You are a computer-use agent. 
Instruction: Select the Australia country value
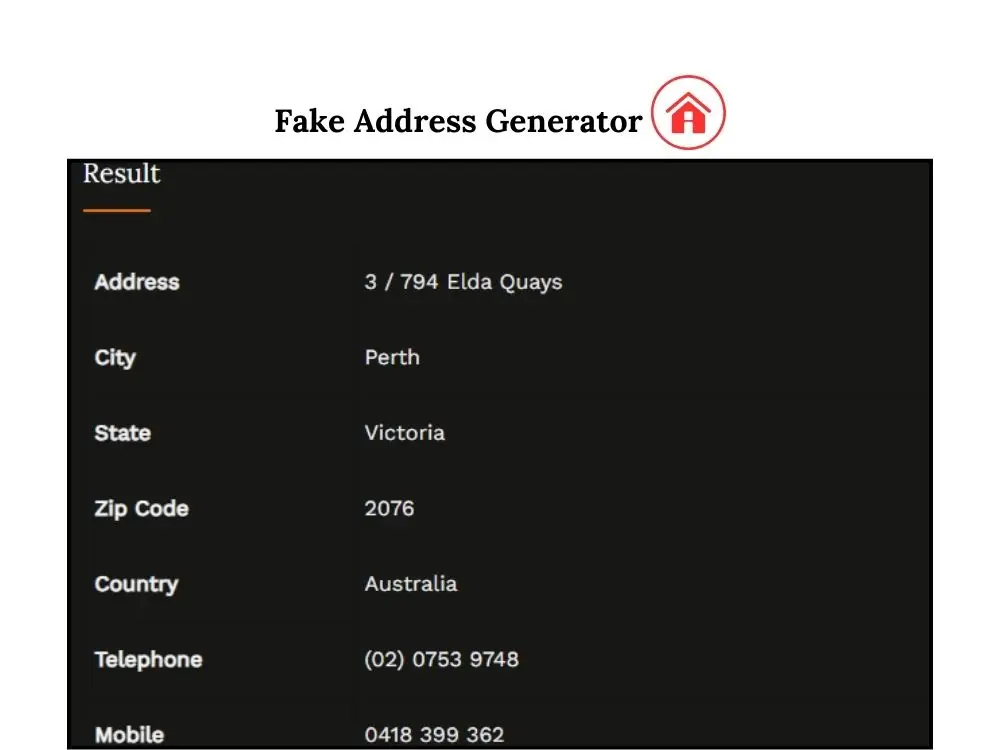pyautogui.click(x=410, y=584)
